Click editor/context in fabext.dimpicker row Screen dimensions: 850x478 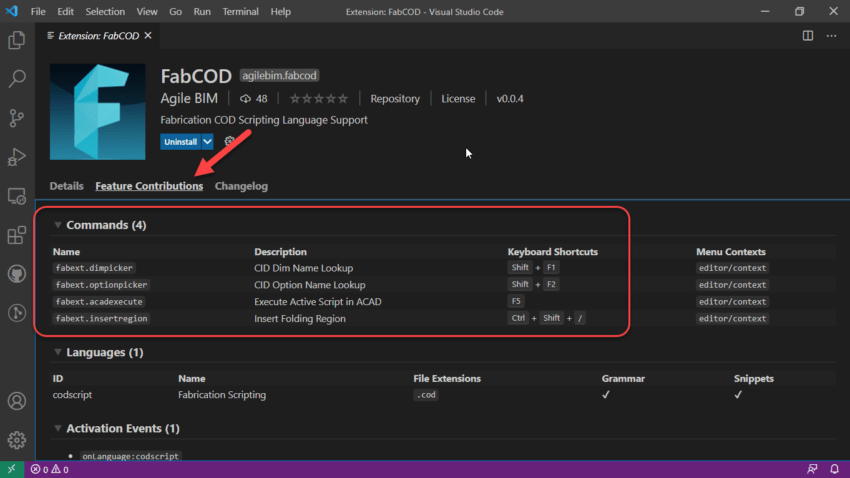[x=732, y=268]
